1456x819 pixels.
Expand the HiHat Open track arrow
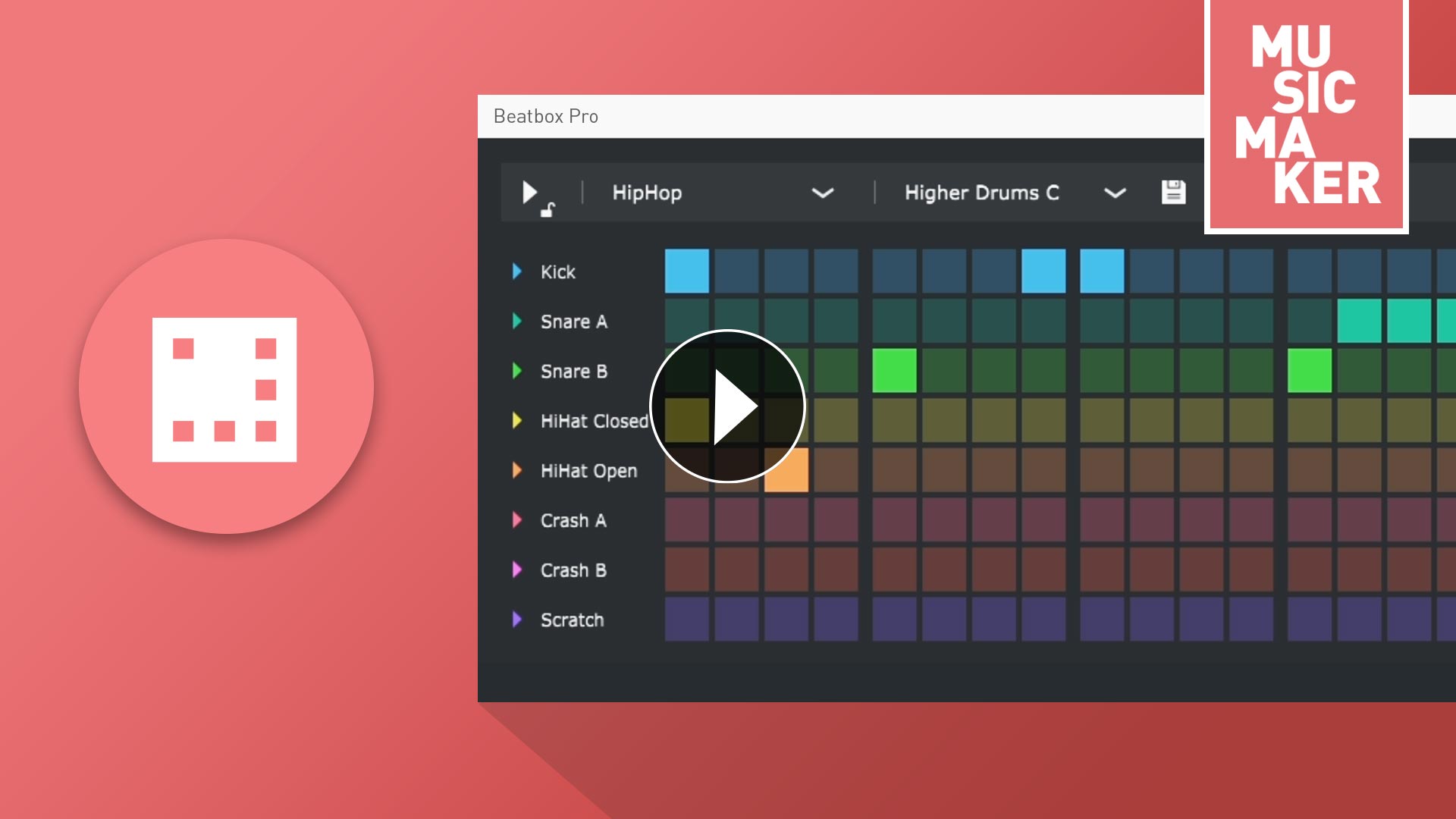(x=517, y=470)
